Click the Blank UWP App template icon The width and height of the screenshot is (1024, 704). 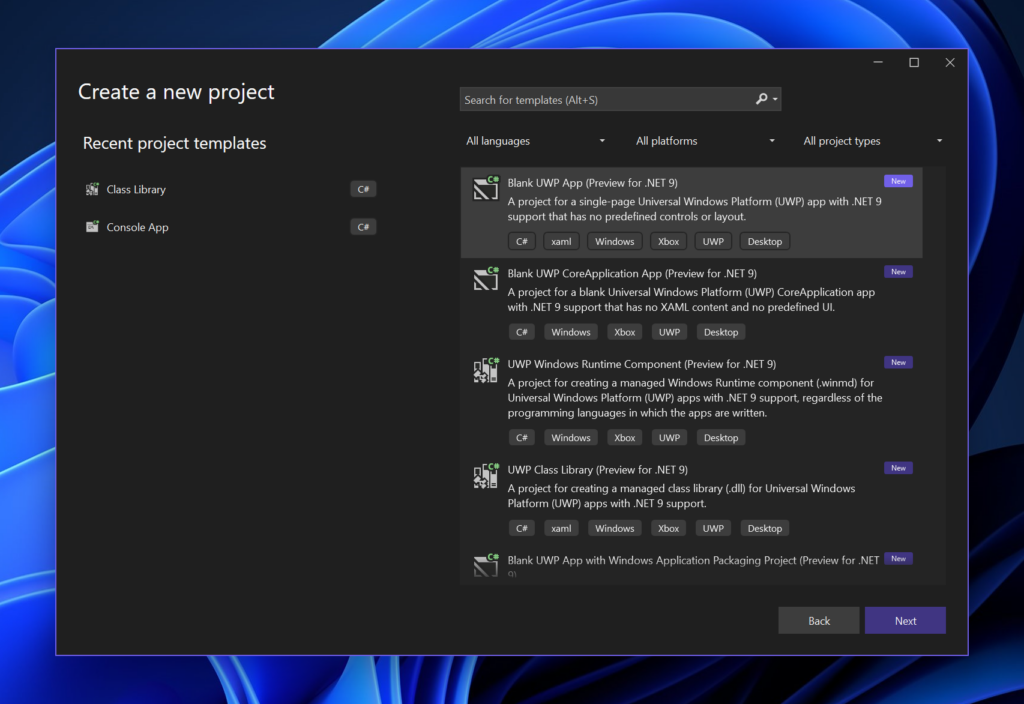(485, 188)
